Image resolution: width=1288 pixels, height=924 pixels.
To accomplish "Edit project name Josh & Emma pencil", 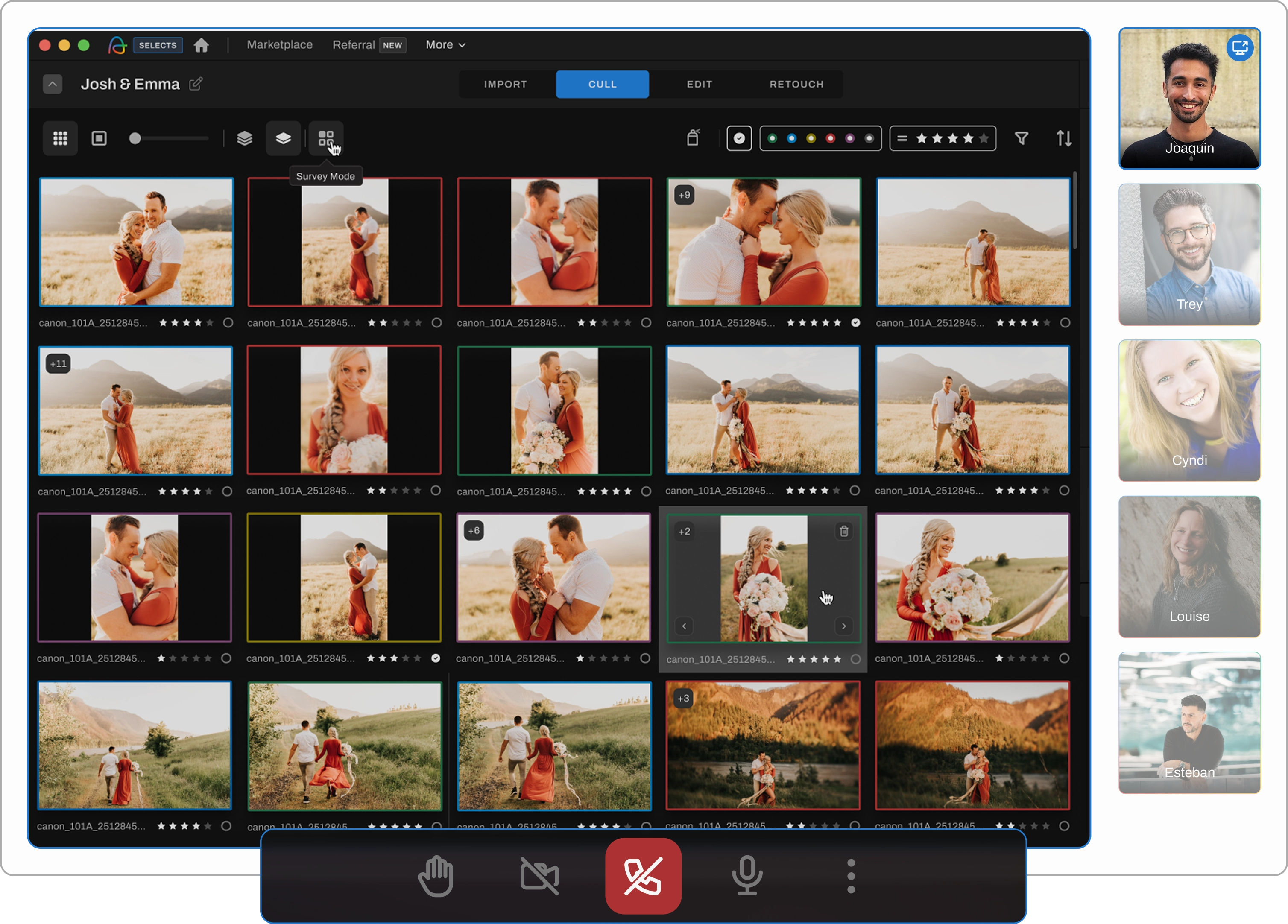I will point(195,84).
